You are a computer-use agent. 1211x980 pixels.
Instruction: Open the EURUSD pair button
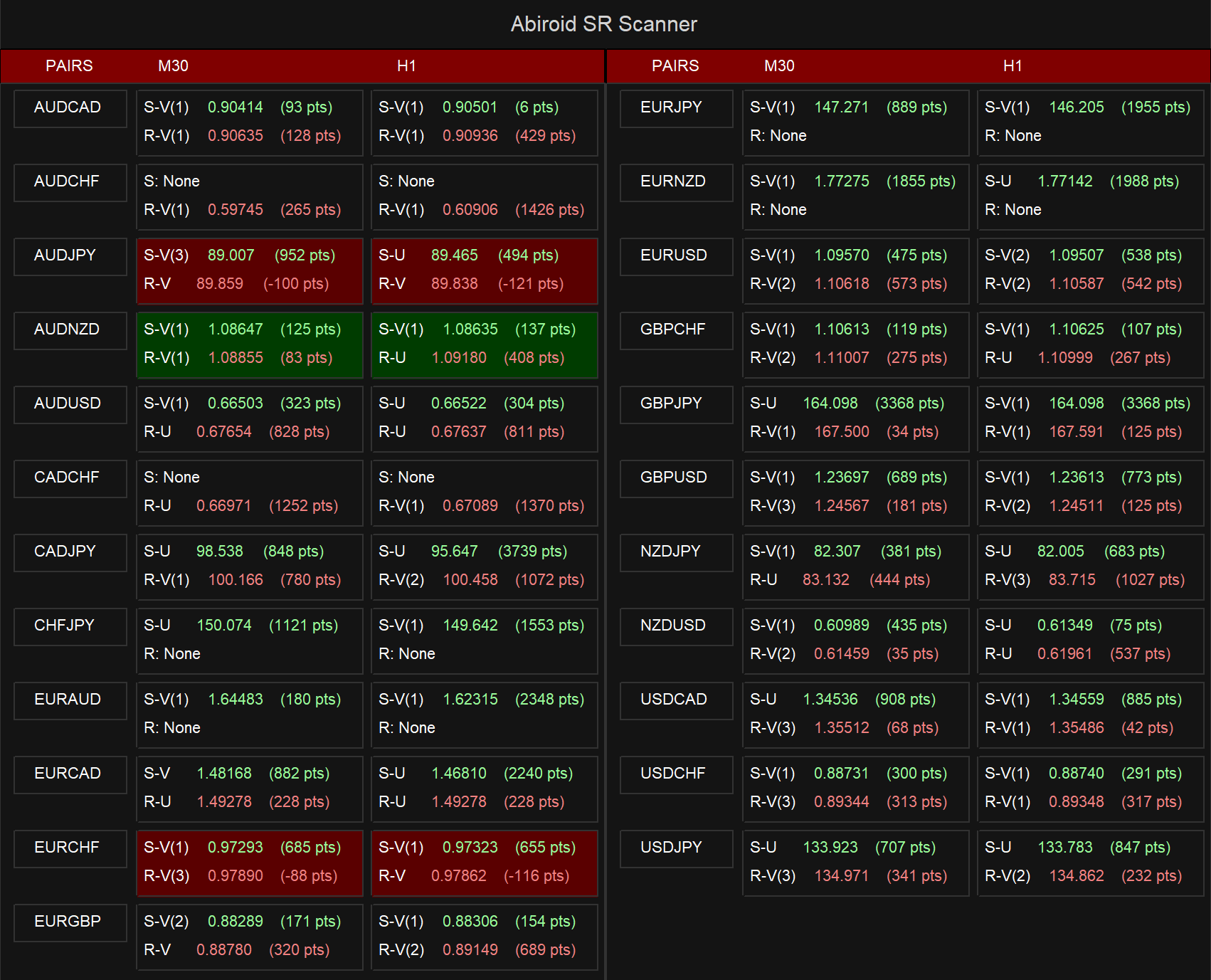click(677, 256)
